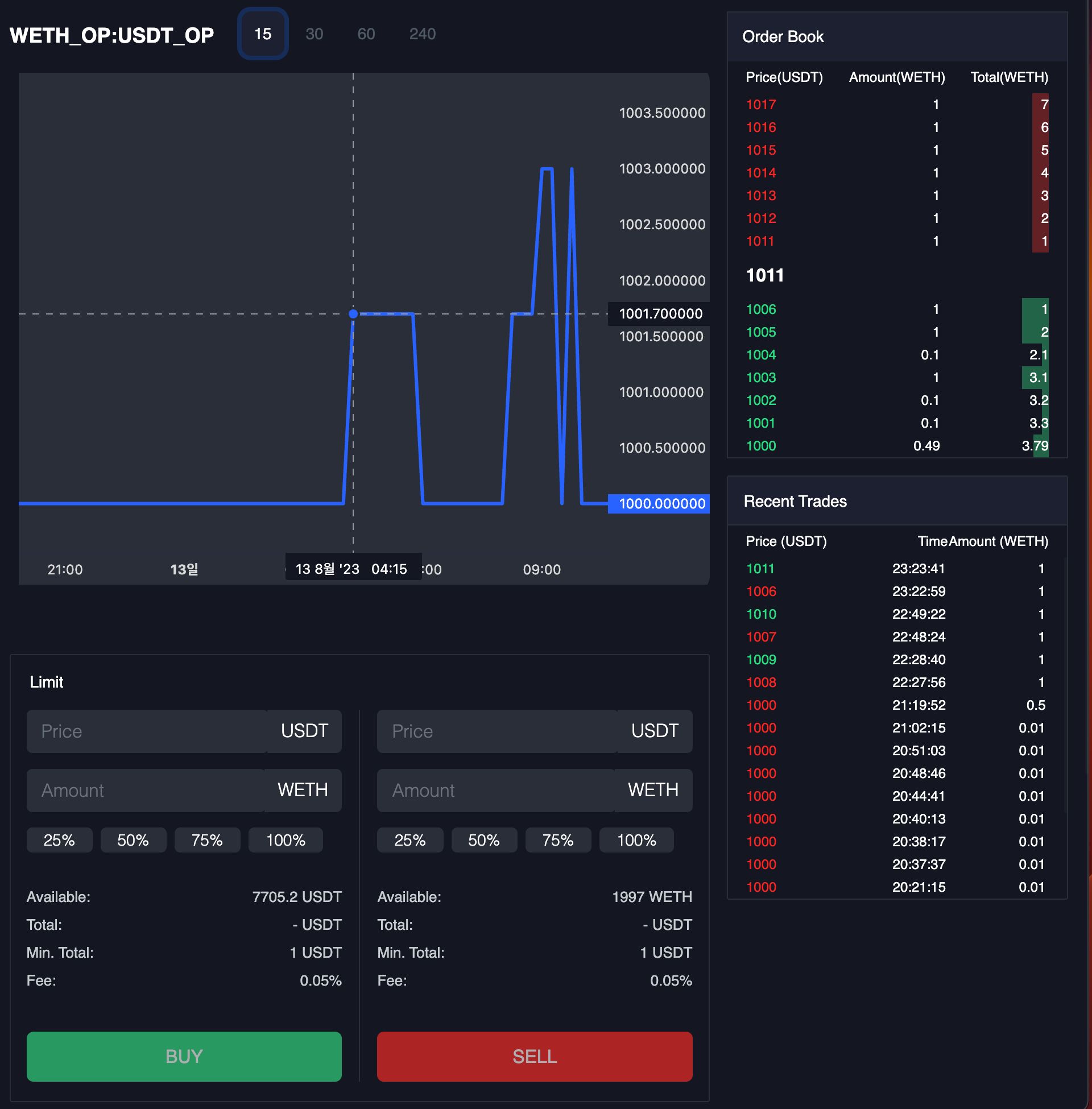Screen dimensions: 1092x1109
Task: Click the 1000.000000 current price label on chart
Action: [659, 503]
